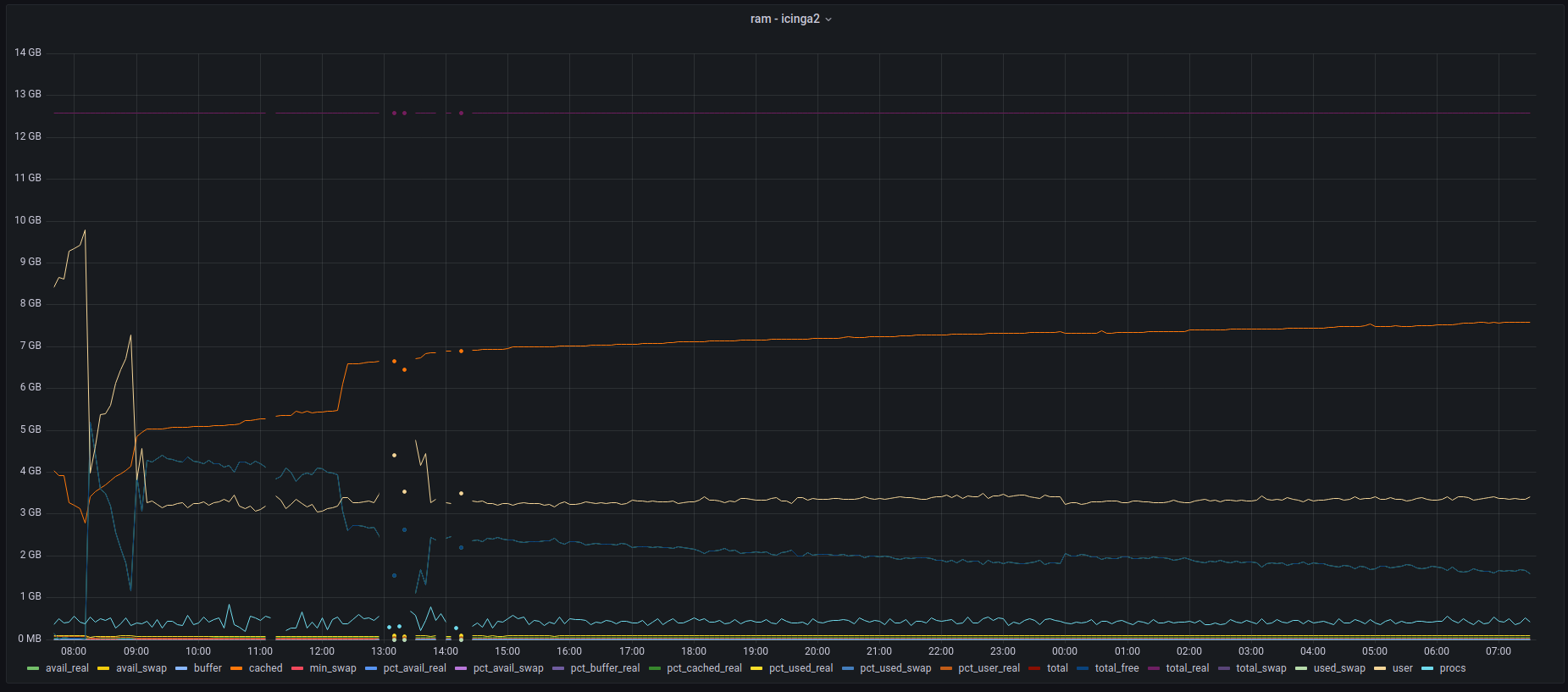
Task: Click the 11:00 time axis label
Action: tap(260, 651)
